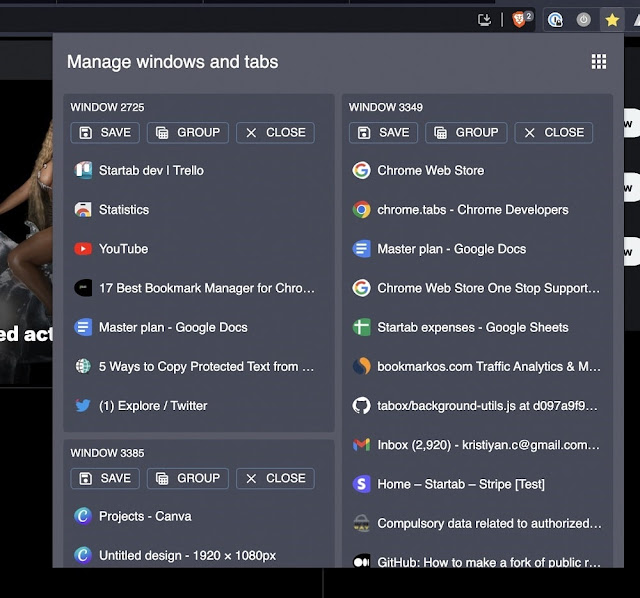Click the favicon beside Compulsory data related
Screen dimensions: 640x598
point(362,523)
